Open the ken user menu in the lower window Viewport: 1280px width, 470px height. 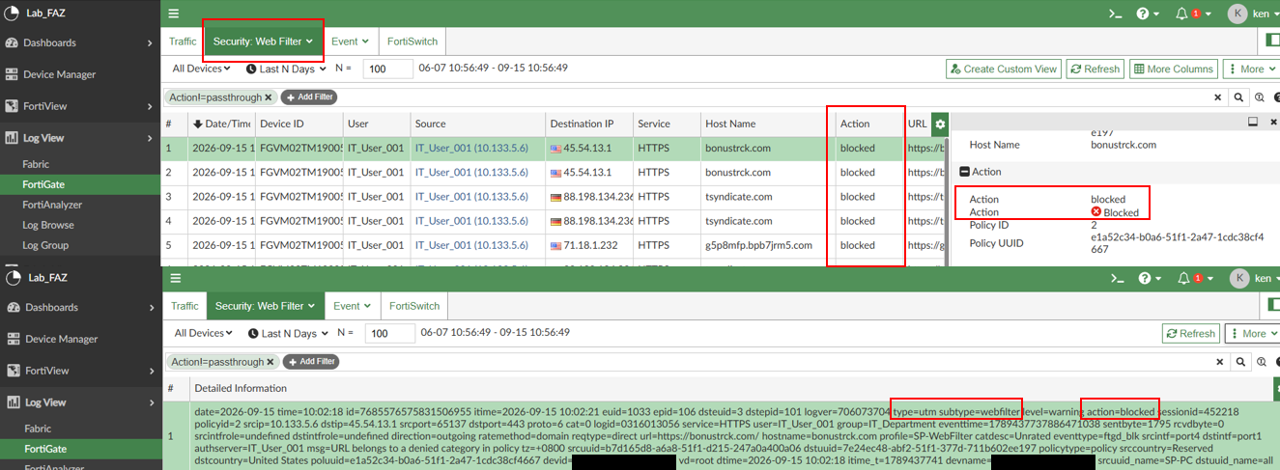(x=1253, y=278)
